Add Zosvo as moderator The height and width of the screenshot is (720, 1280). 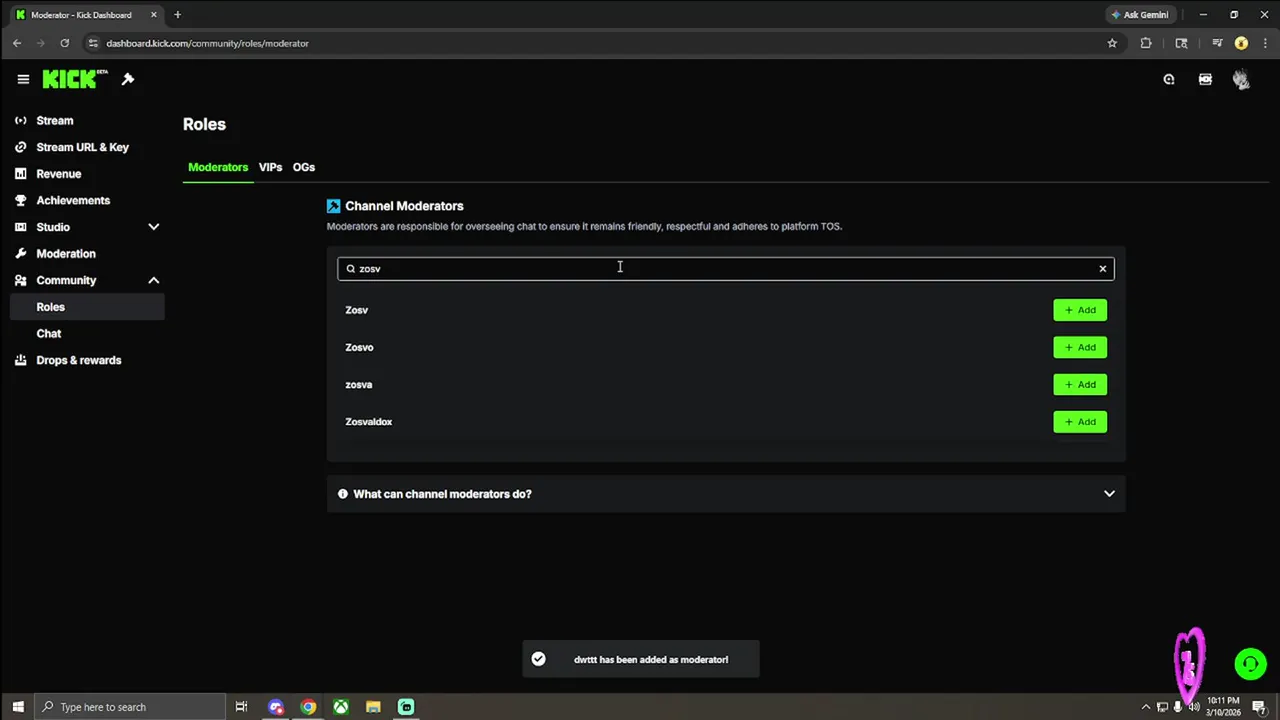tap(1080, 347)
